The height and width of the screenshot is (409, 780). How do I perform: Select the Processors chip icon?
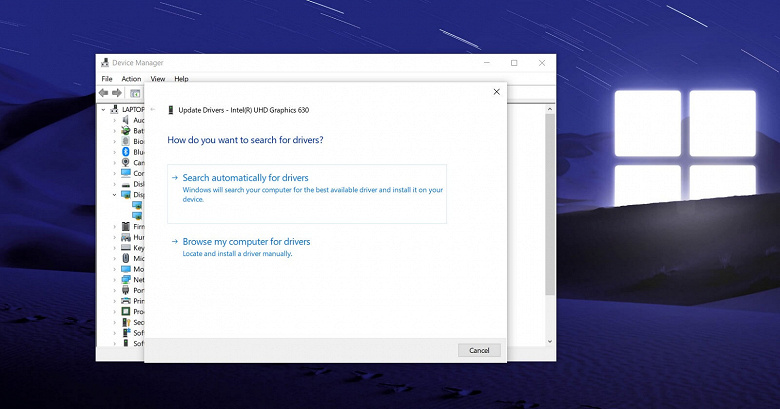126,311
